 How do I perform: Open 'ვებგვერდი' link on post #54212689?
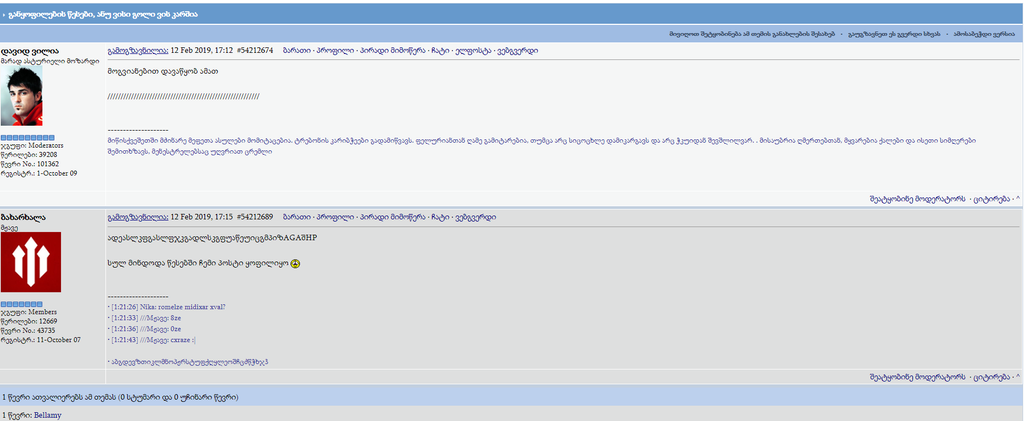(x=475, y=217)
